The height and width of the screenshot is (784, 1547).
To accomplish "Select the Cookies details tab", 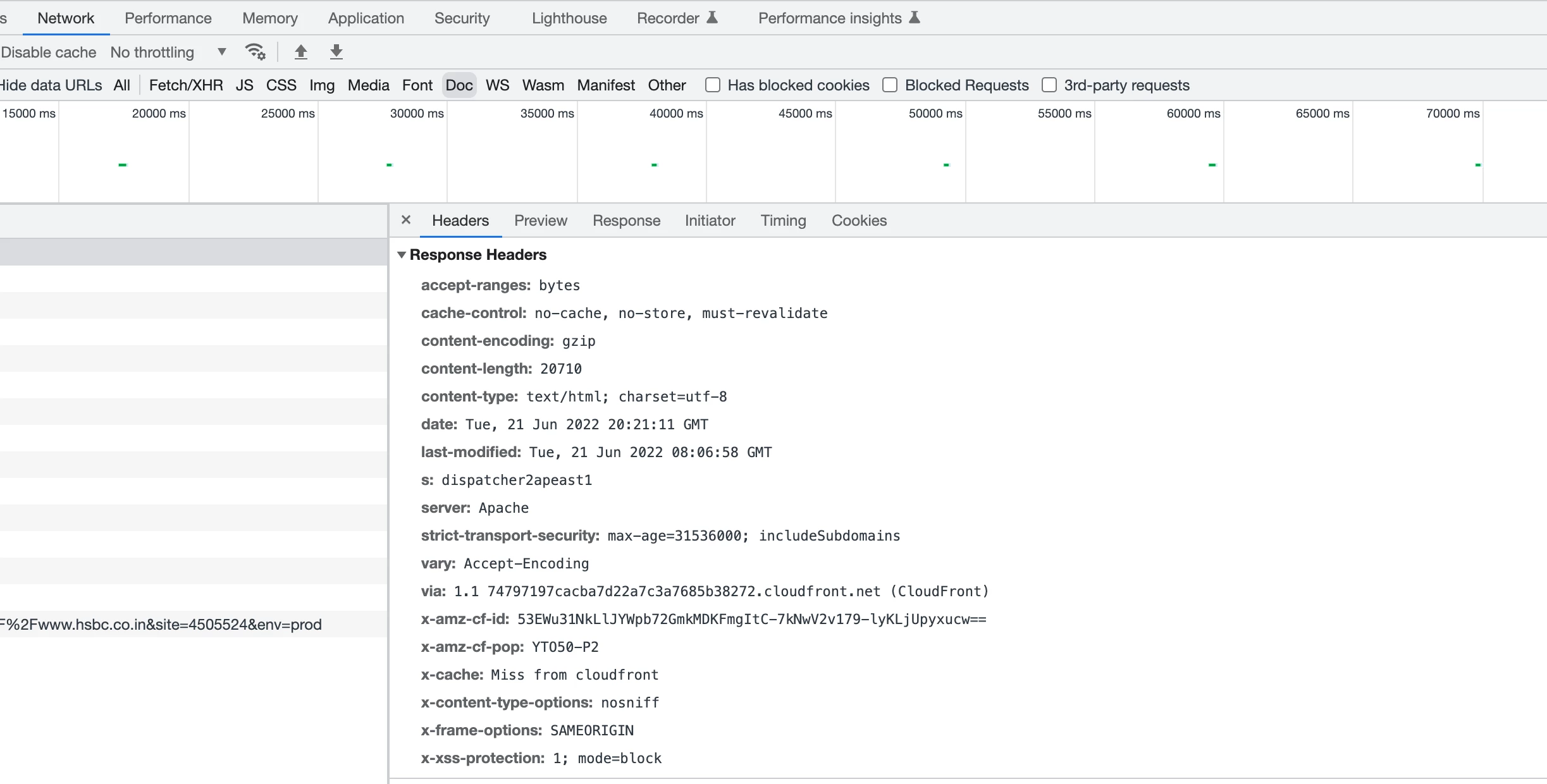I will click(x=859, y=221).
